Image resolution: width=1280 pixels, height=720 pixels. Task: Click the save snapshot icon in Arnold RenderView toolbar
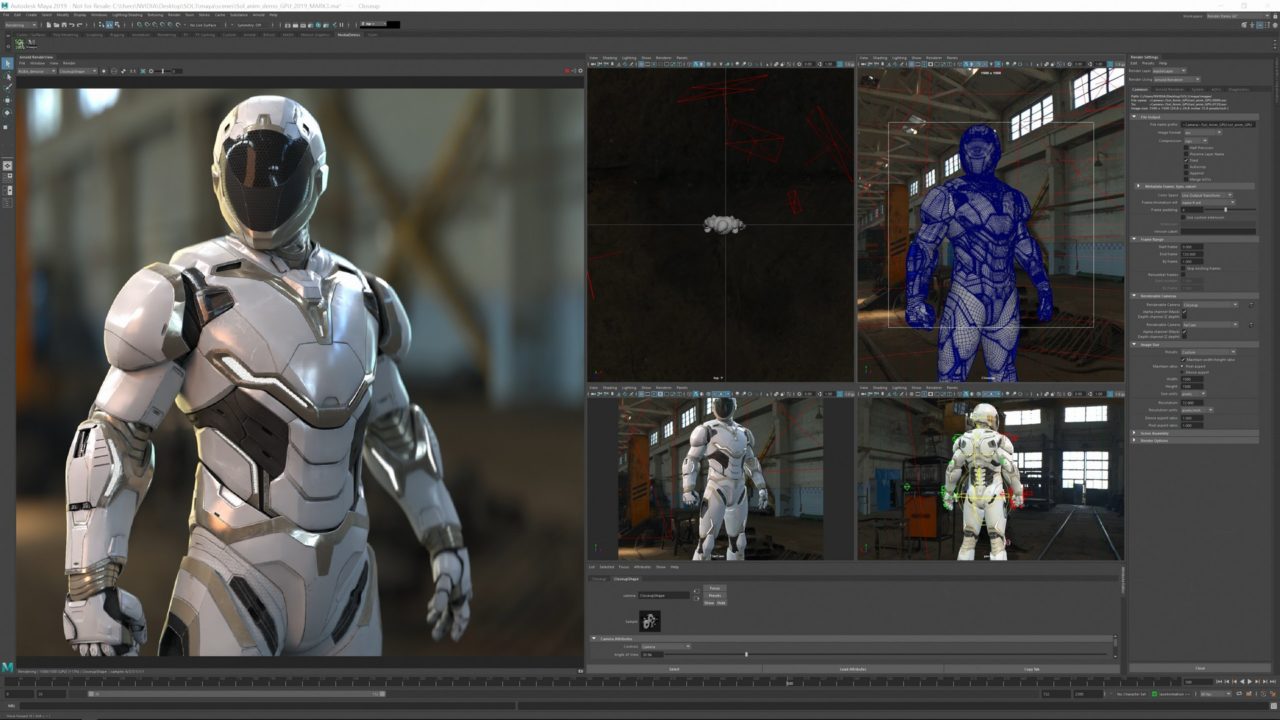click(x=124, y=72)
